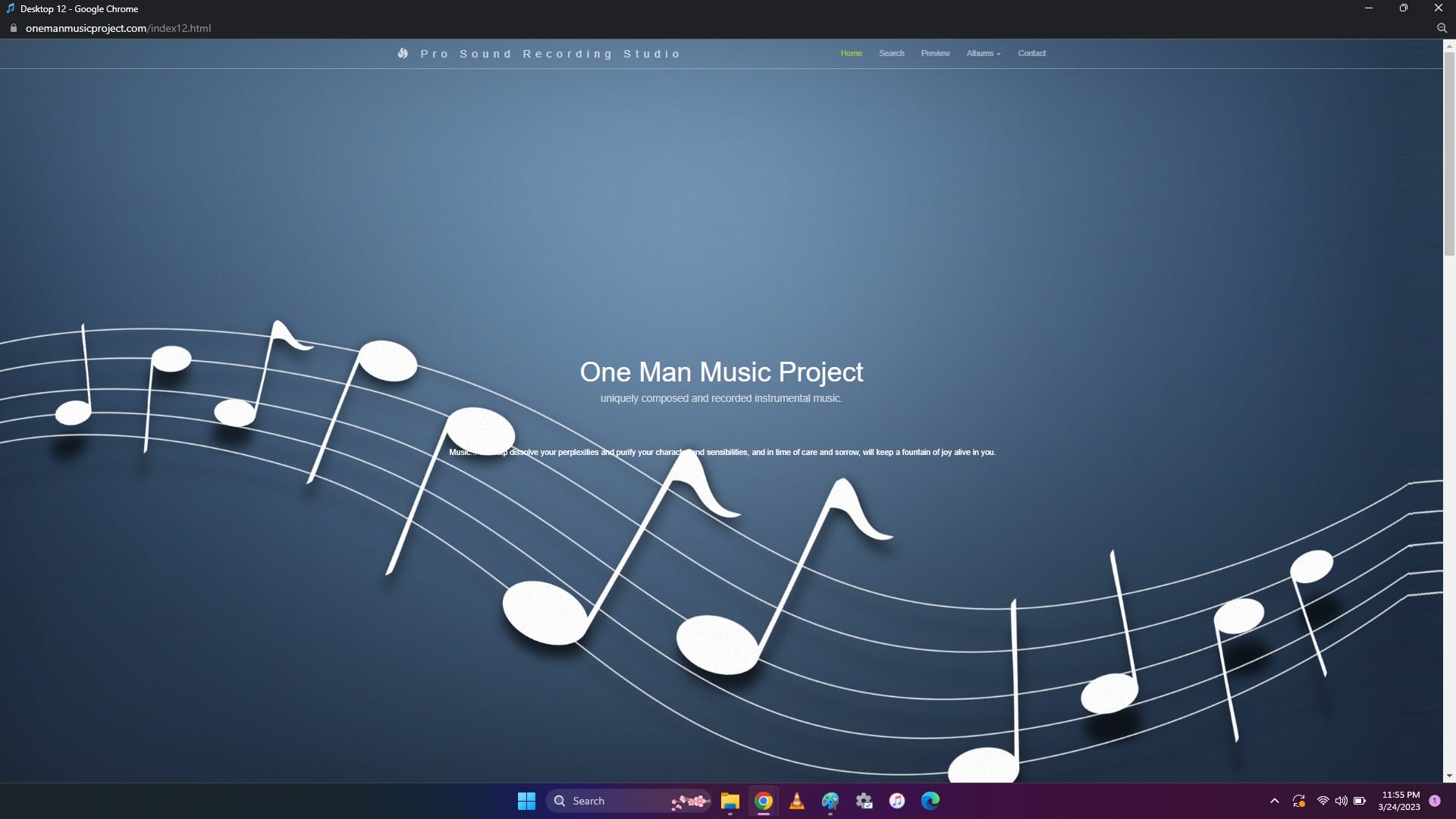Go to the Home nav item
Image resolution: width=1456 pixels, height=819 pixels.
pos(851,53)
